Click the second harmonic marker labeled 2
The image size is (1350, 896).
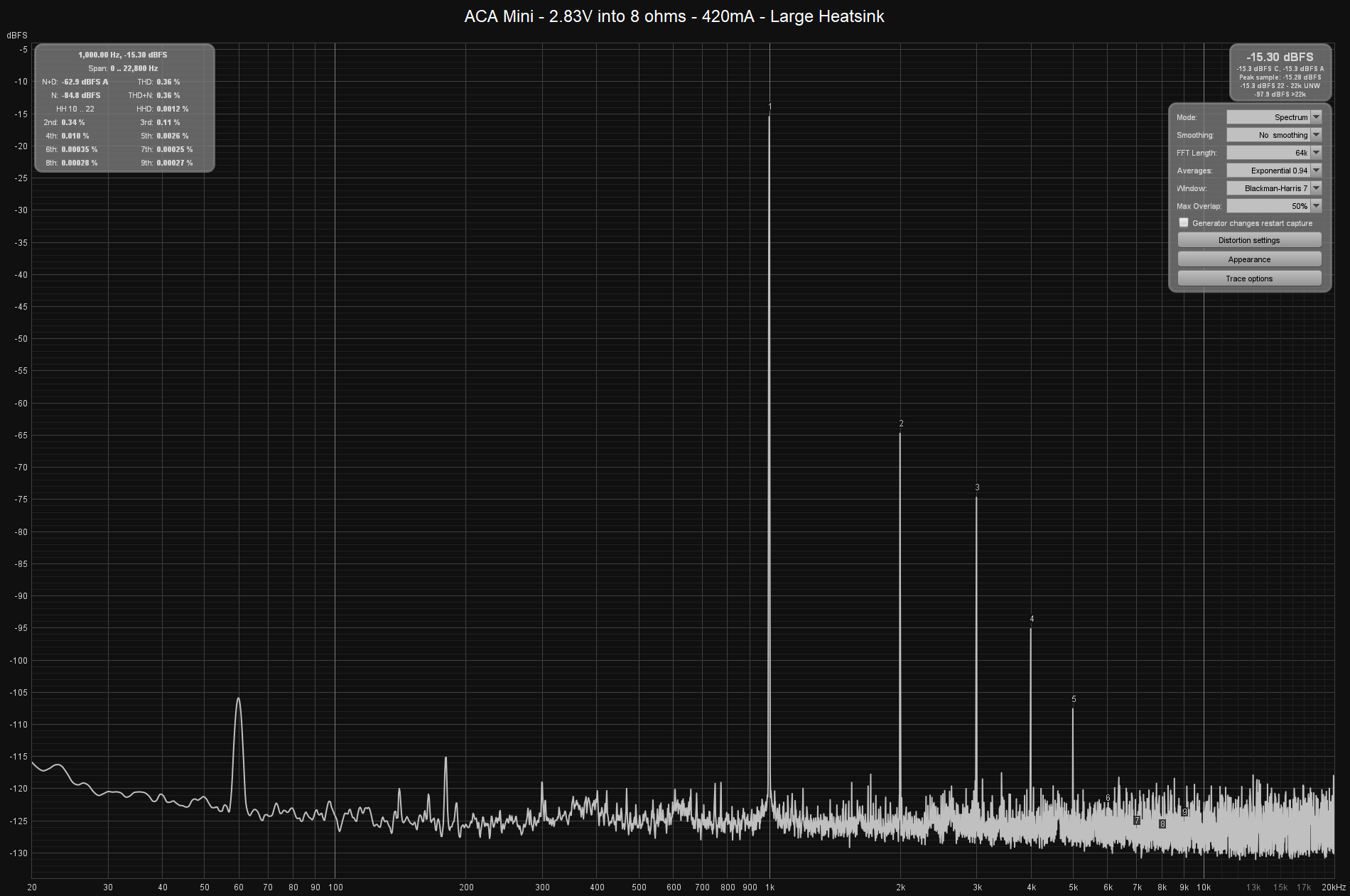[x=901, y=423]
